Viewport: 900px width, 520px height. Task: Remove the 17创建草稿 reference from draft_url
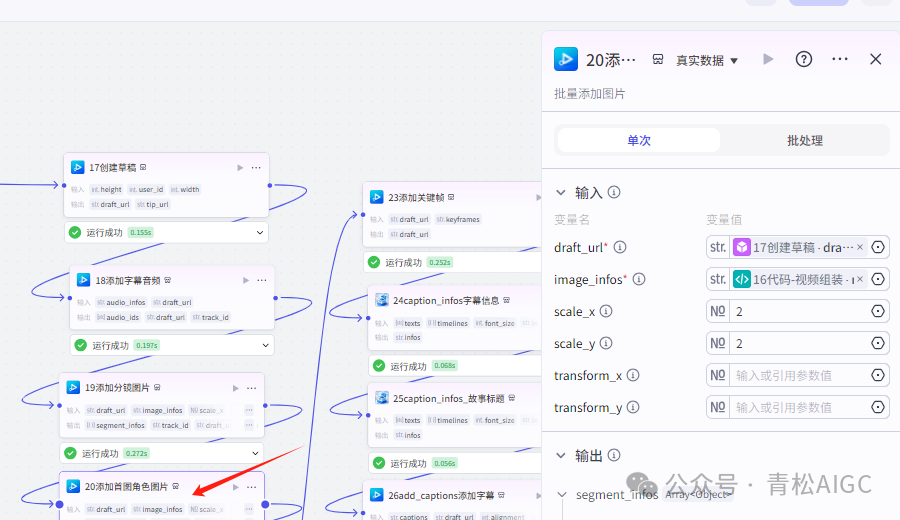860,247
